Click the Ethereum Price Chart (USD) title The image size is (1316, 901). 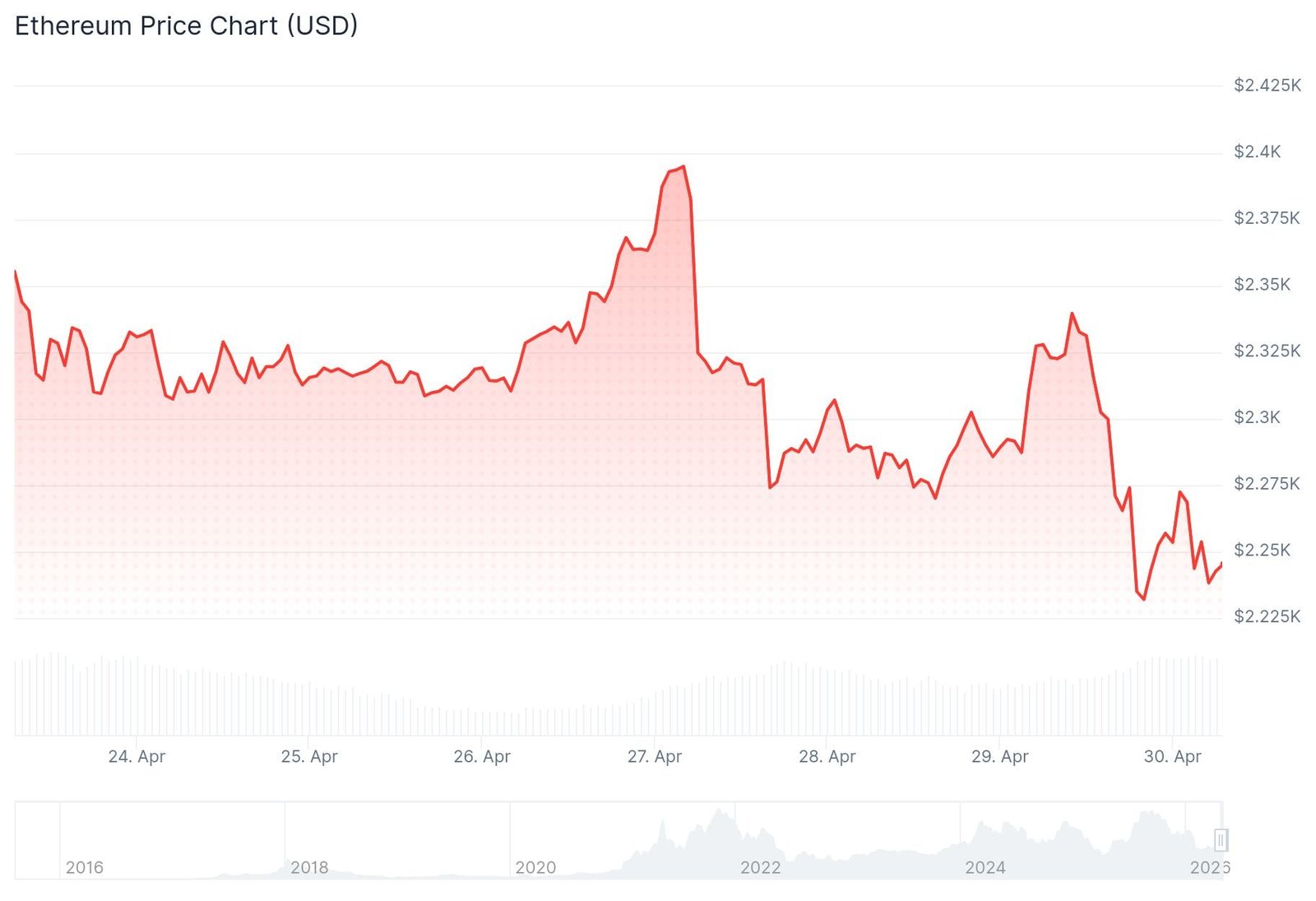point(187,26)
